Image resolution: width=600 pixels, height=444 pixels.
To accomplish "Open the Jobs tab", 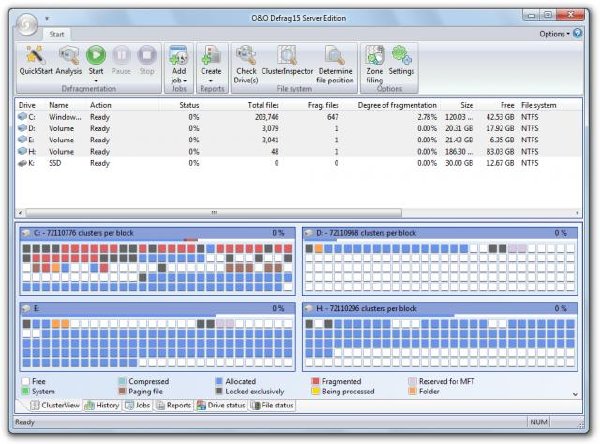I will (137, 405).
